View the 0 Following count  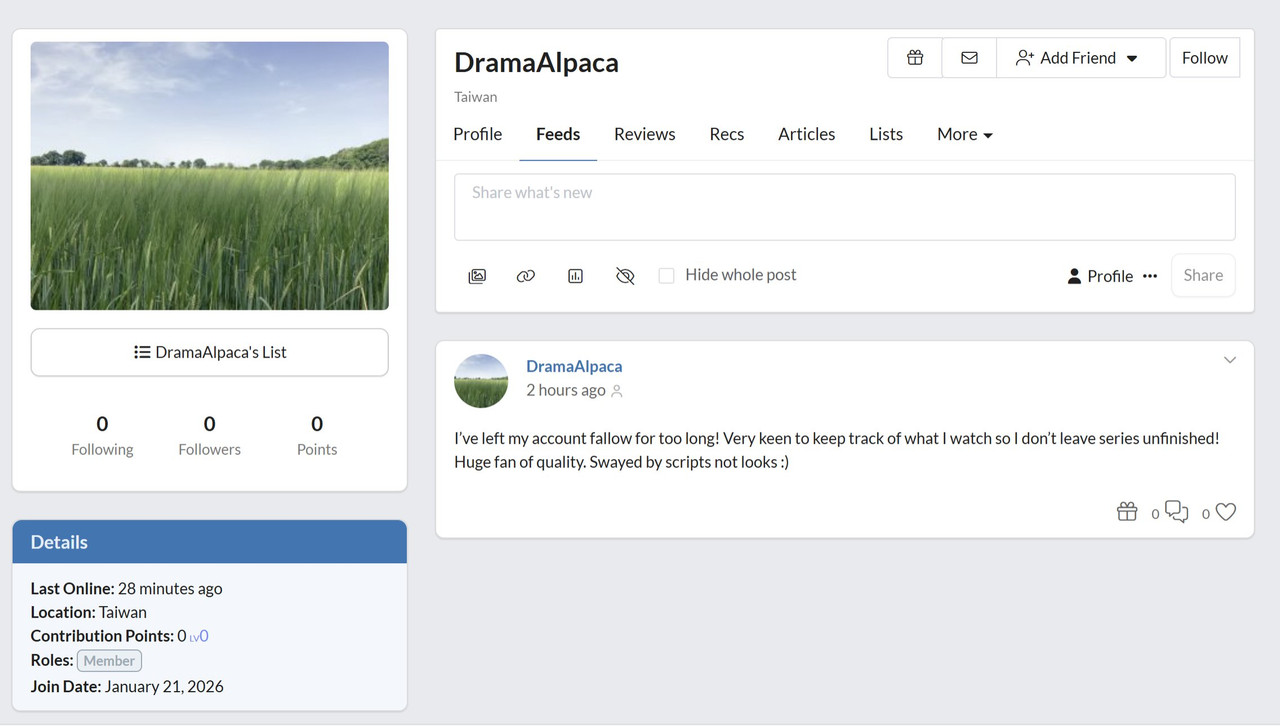click(102, 435)
